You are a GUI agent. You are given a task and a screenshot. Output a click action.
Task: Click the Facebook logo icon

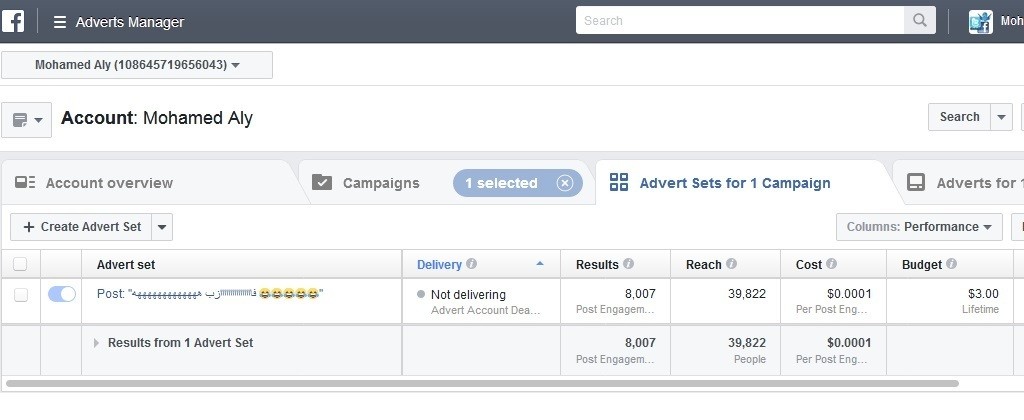click(x=13, y=21)
